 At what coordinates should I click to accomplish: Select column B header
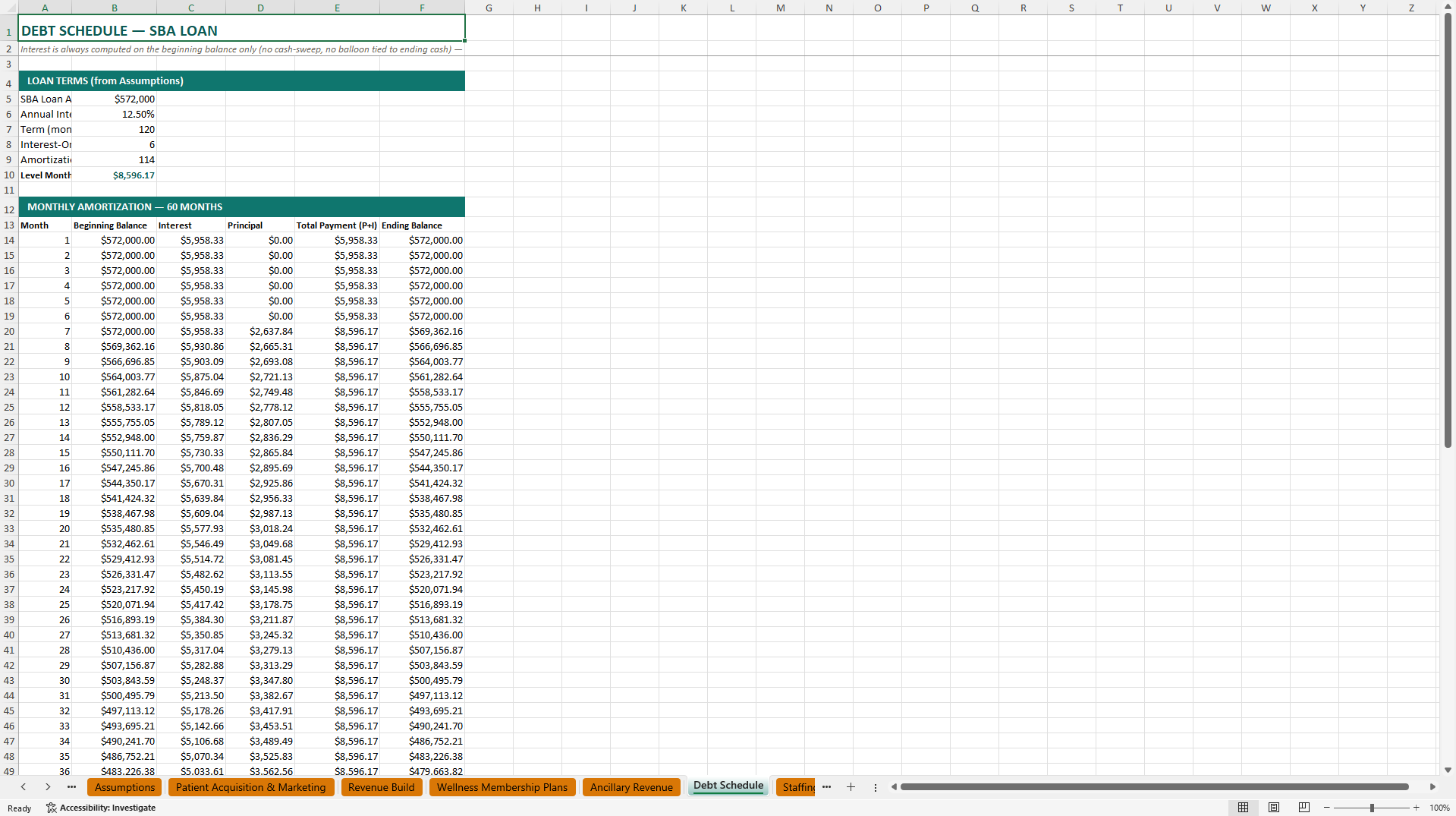click(x=115, y=8)
